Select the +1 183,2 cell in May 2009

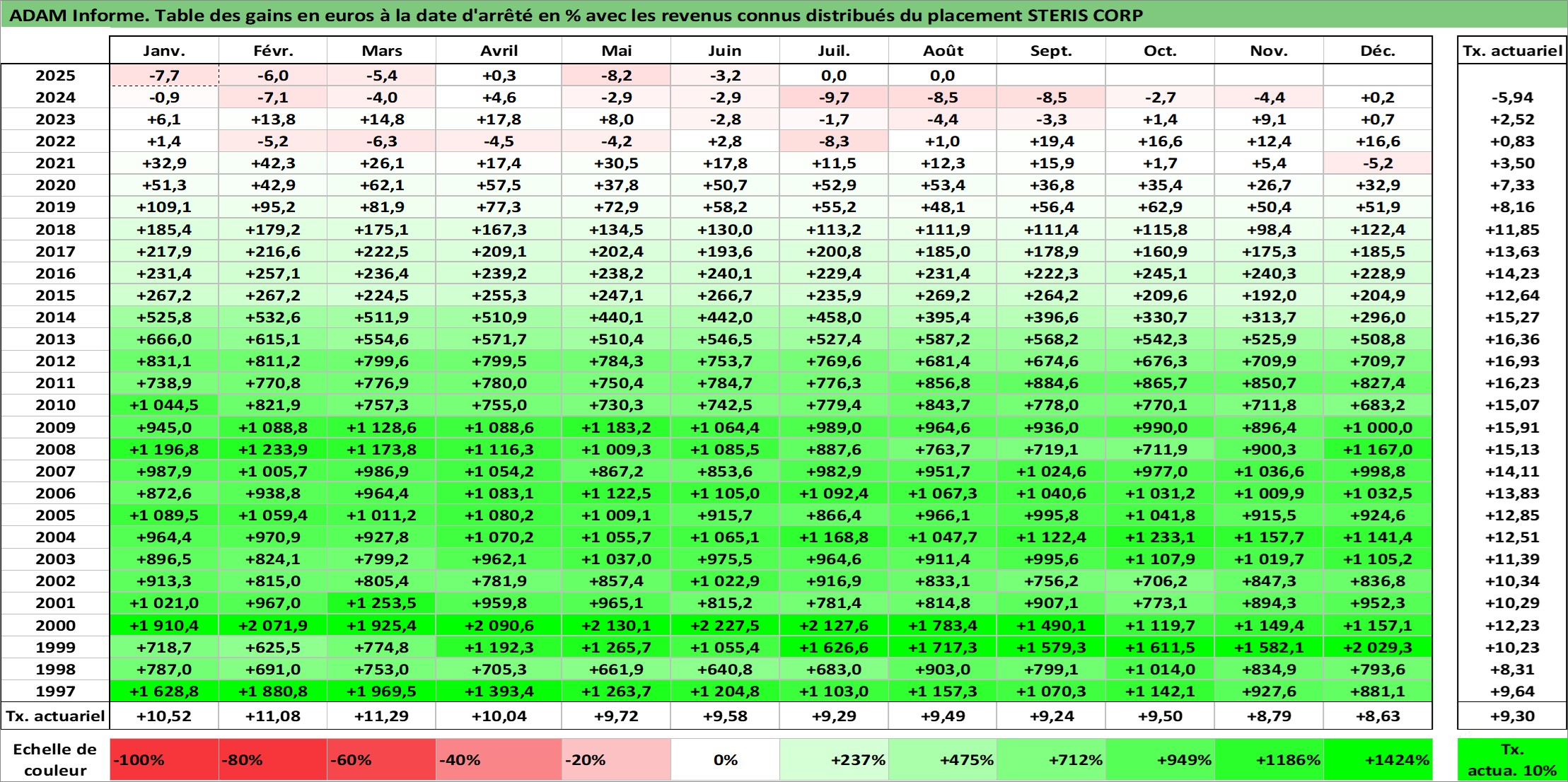click(x=616, y=428)
